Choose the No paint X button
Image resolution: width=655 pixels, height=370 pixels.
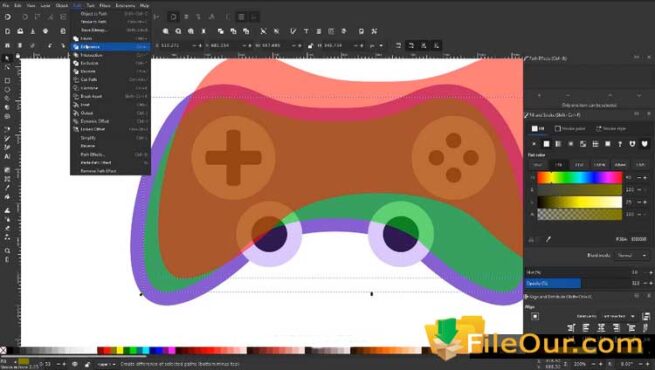(x=533, y=144)
